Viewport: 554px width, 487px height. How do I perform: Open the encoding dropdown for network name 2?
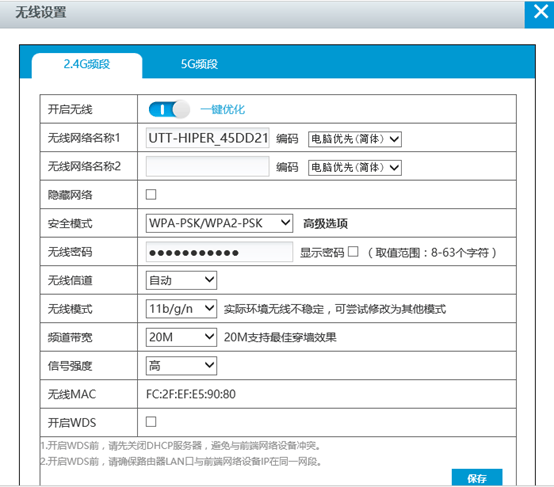355,168
